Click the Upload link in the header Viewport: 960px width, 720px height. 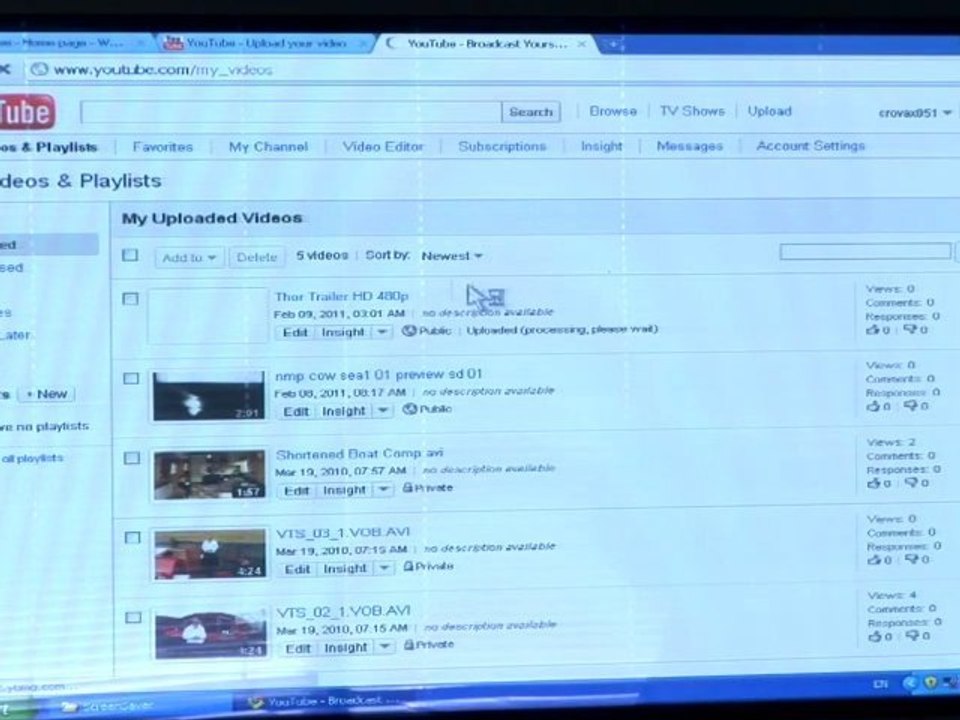click(770, 111)
